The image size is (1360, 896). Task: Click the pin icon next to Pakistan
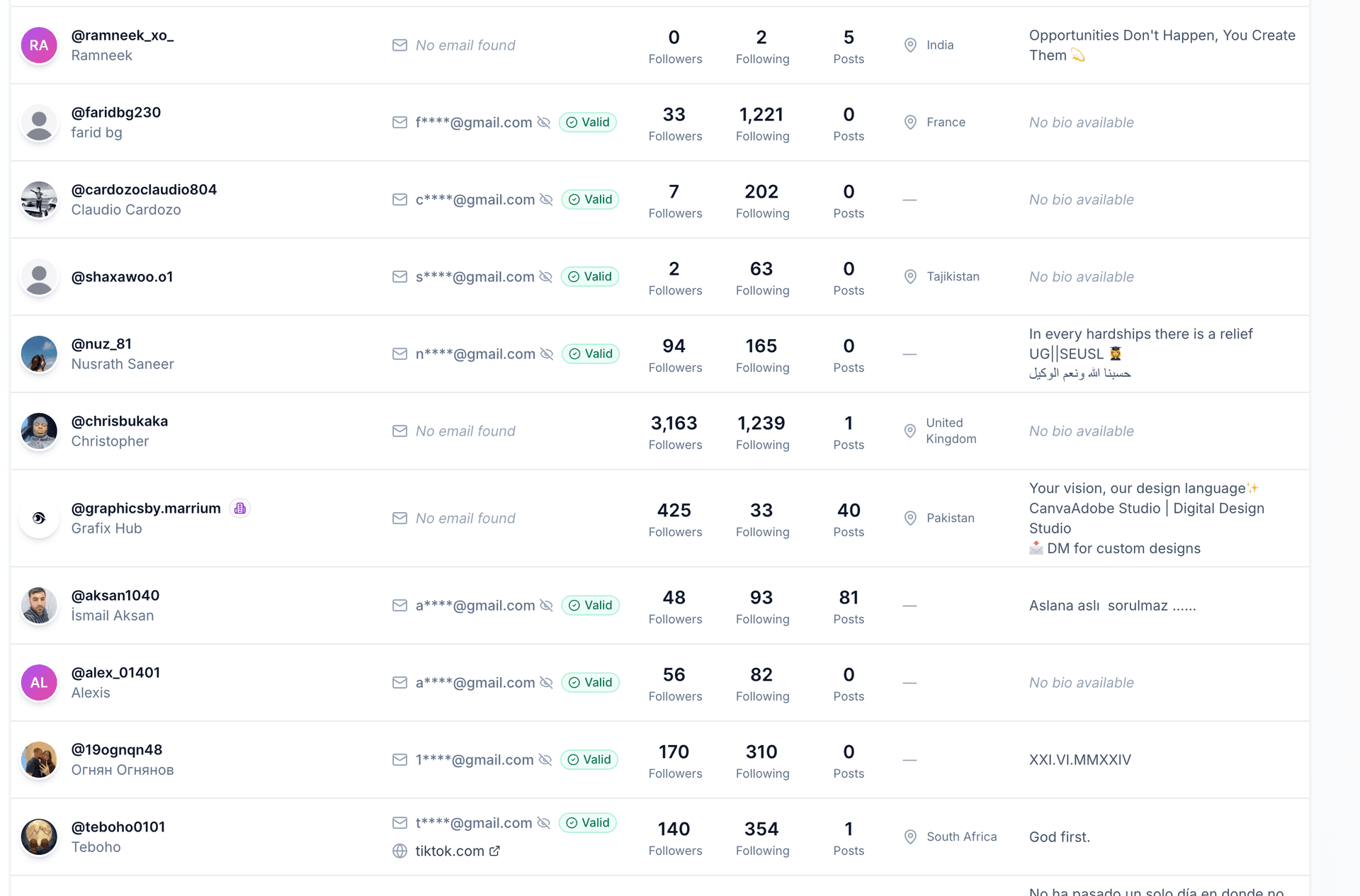point(910,518)
